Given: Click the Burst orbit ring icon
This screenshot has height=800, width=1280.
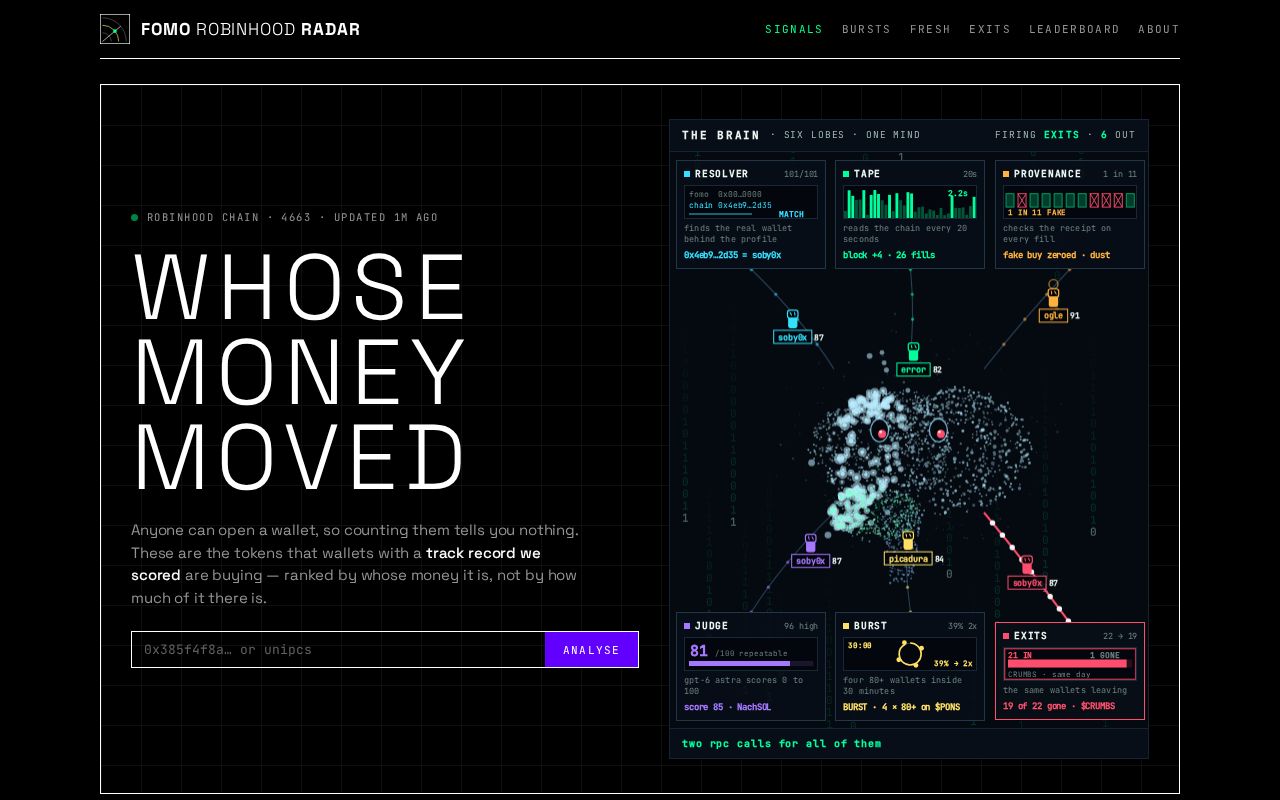Looking at the screenshot, I should (910, 654).
